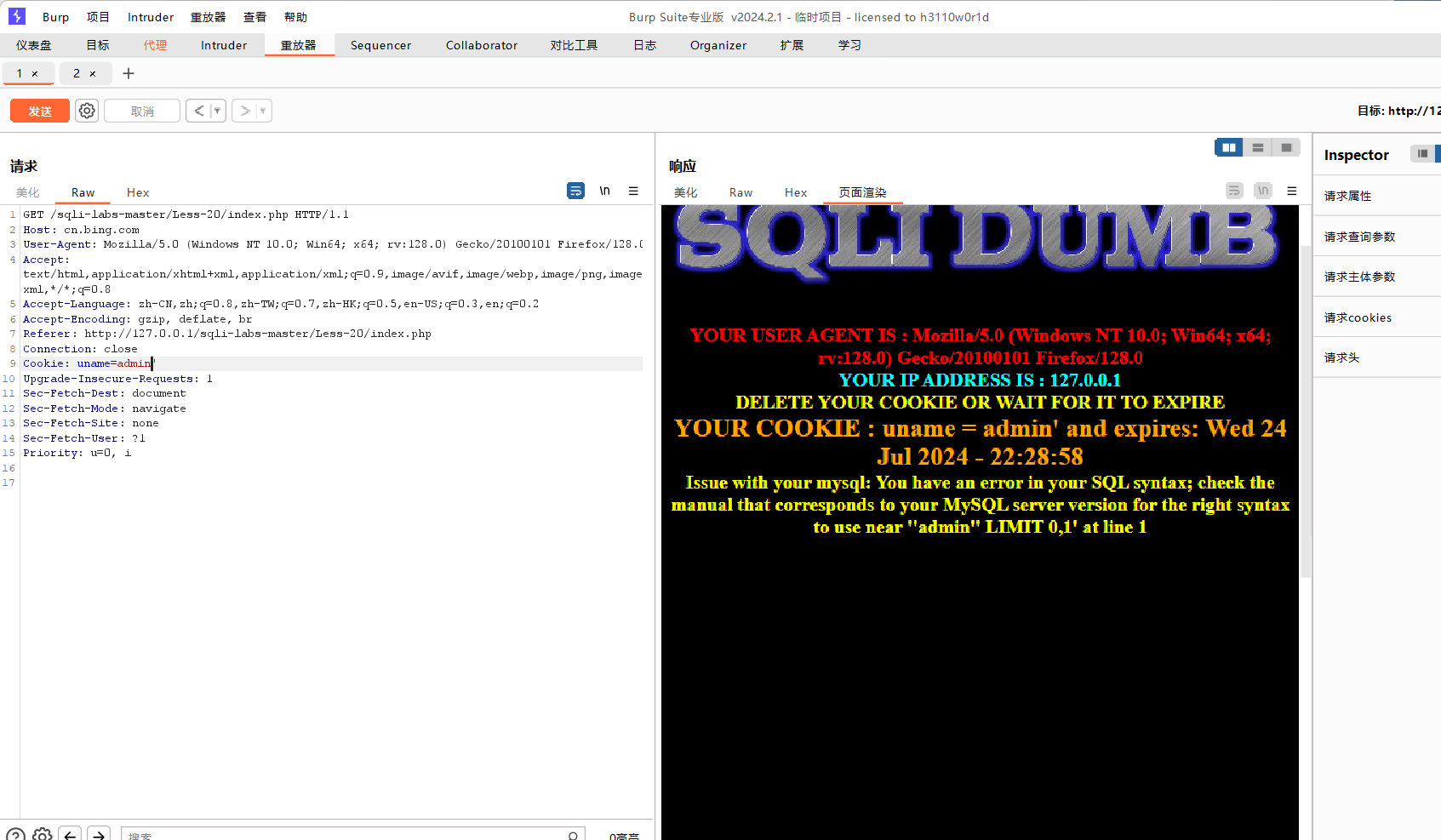
Task: Go to next request in history
Action: click(245, 111)
